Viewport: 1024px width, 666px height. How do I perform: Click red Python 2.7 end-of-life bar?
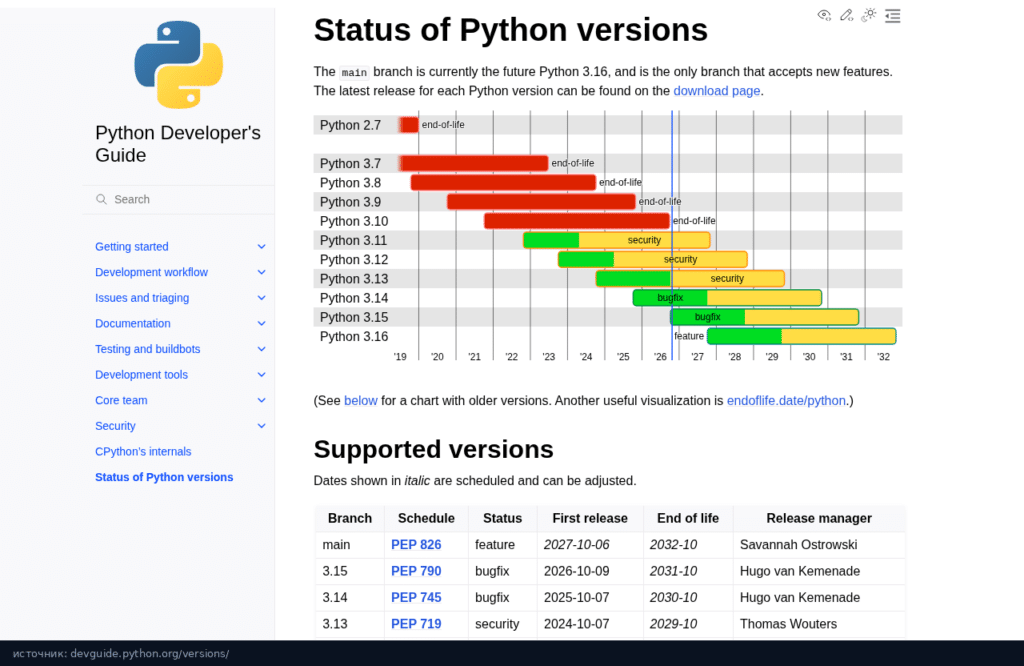[409, 125]
